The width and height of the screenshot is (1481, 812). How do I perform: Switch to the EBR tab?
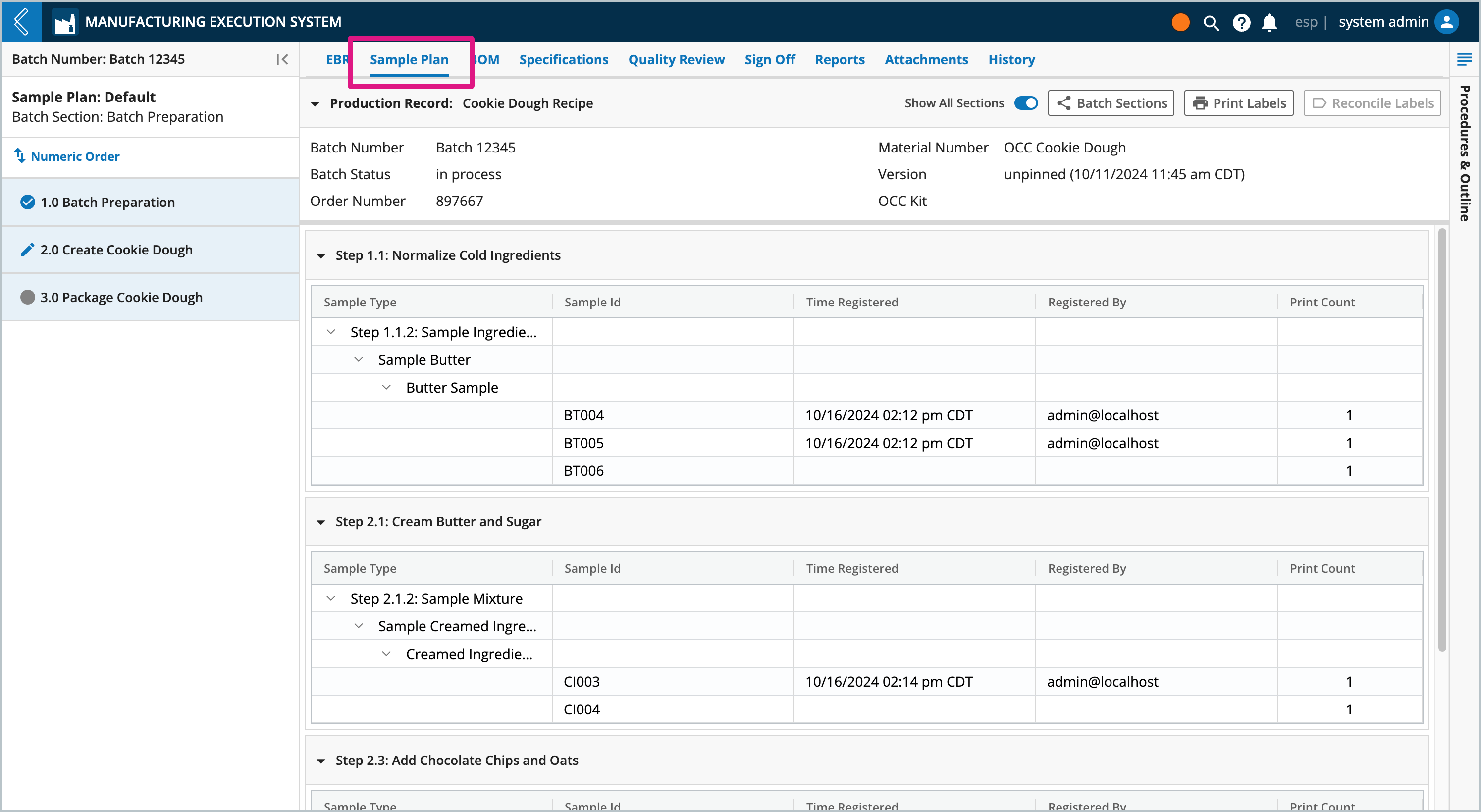[x=337, y=59]
